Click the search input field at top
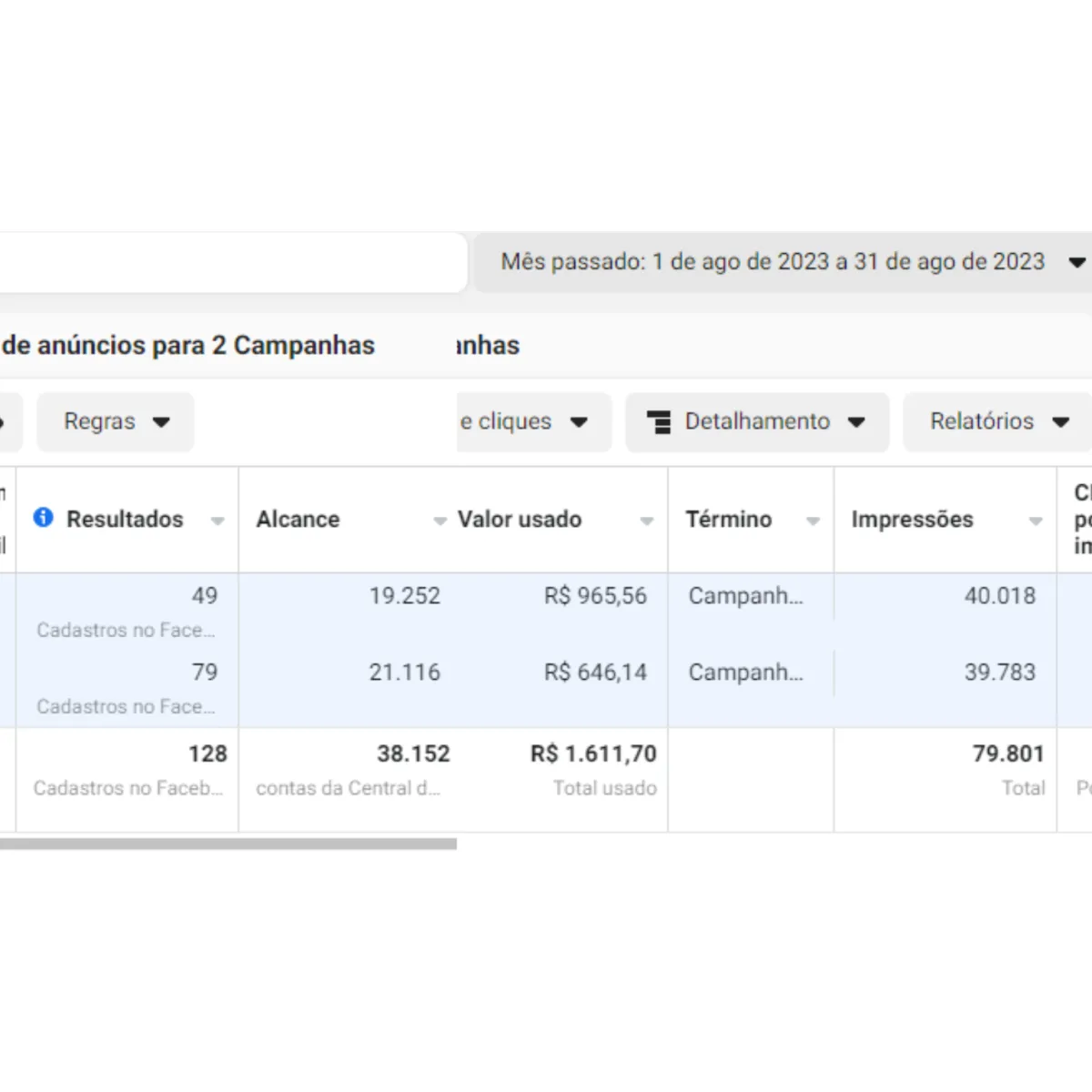The image size is (1092, 1092). pyautogui.click(x=233, y=262)
